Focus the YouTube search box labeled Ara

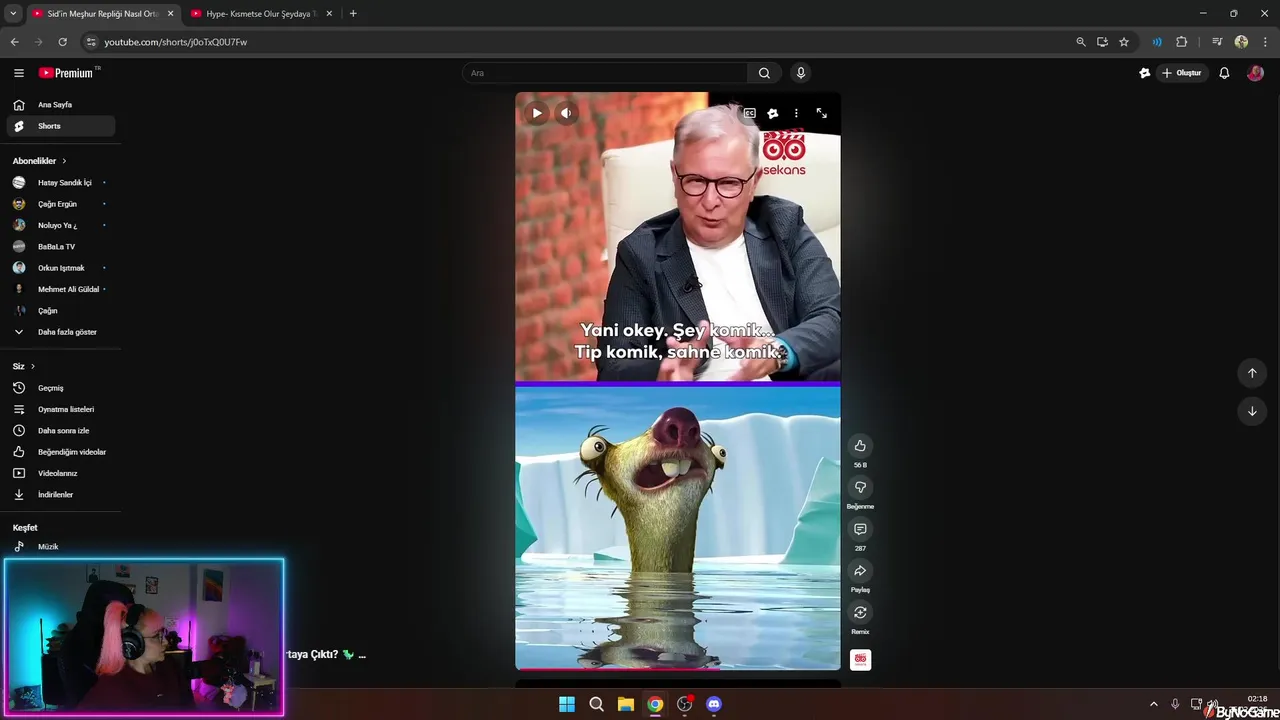(x=605, y=73)
